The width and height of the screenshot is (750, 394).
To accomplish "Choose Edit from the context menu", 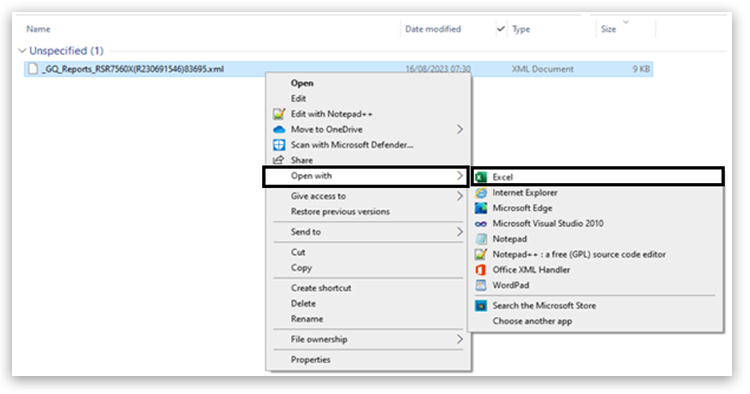I will point(298,98).
